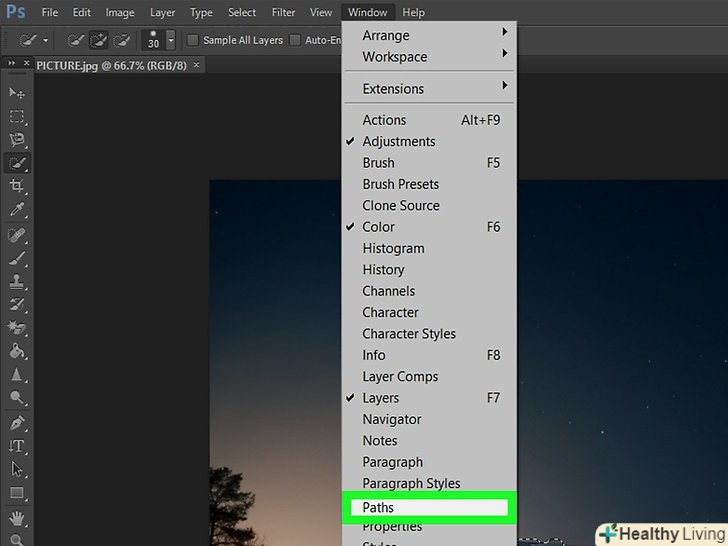This screenshot has height=546, width=728.
Task: Click the Vertical Type tool
Action: click(x=17, y=446)
